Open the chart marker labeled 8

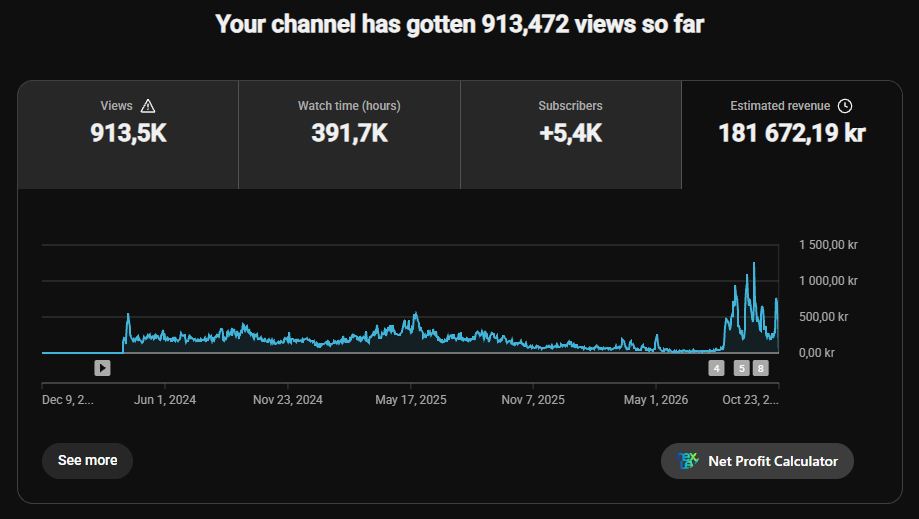click(x=760, y=368)
